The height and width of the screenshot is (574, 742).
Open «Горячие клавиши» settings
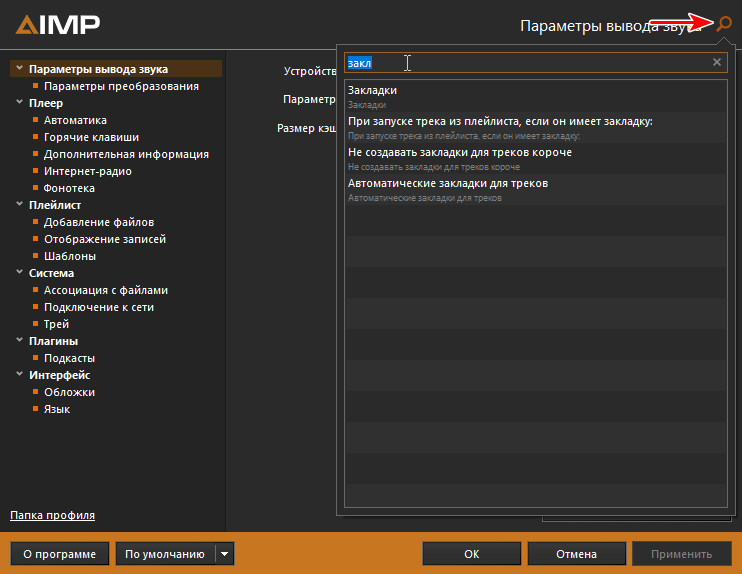[x=91, y=137]
